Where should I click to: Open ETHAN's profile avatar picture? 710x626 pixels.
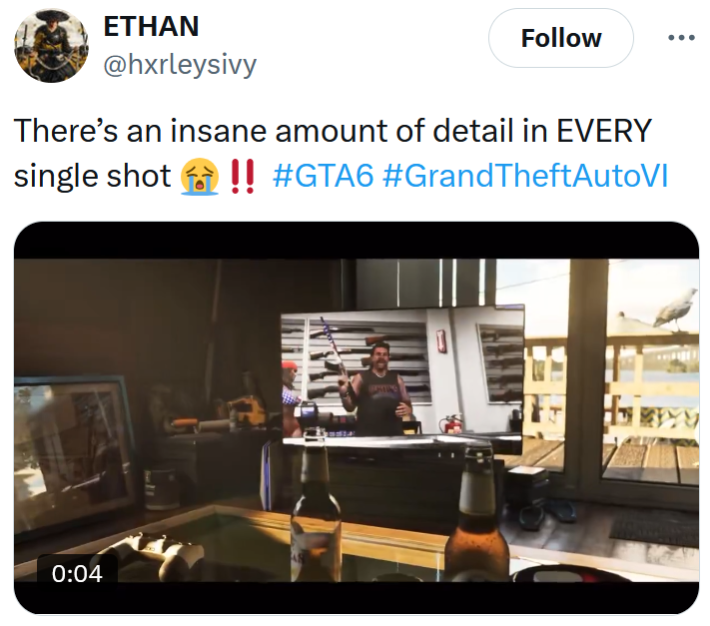52,46
